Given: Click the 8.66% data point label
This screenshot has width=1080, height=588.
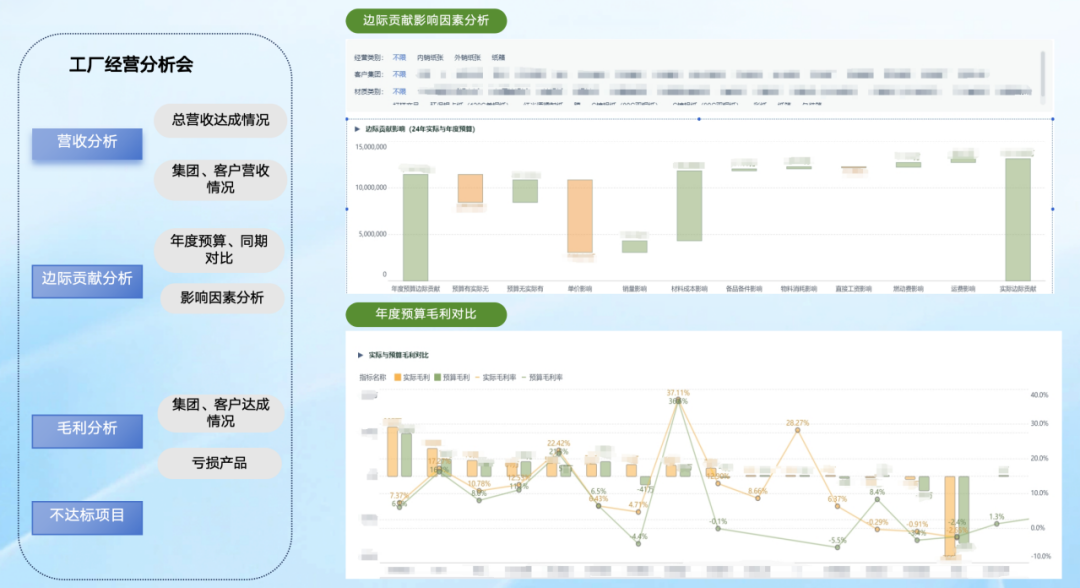Looking at the screenshot, I should 758,491.
